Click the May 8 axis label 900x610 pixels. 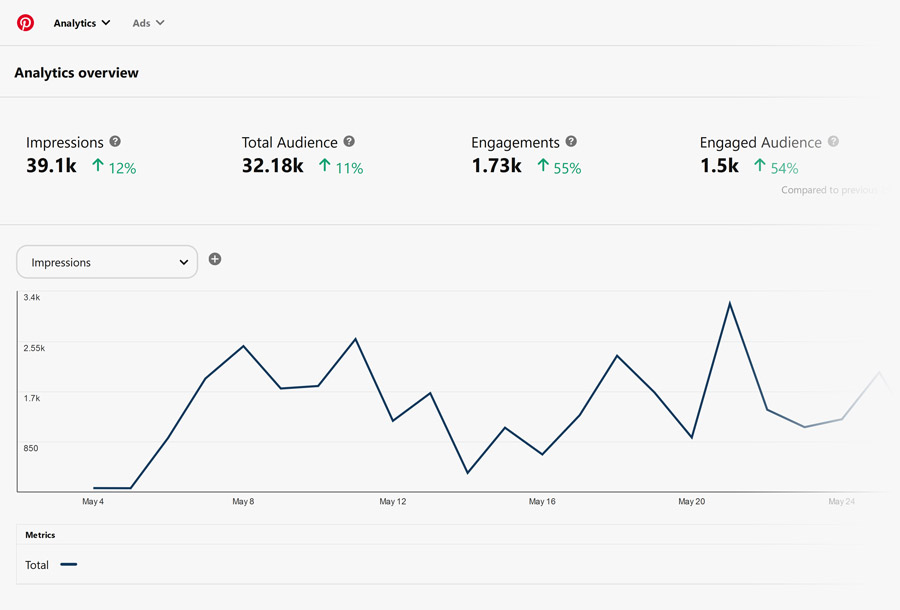click(243, 502)
